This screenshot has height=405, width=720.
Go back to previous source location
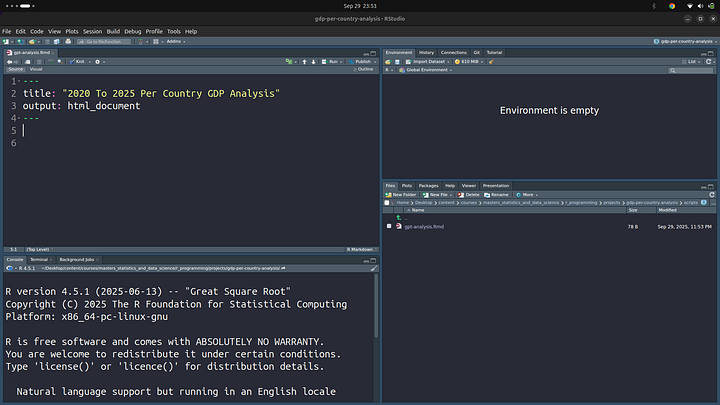9,62
